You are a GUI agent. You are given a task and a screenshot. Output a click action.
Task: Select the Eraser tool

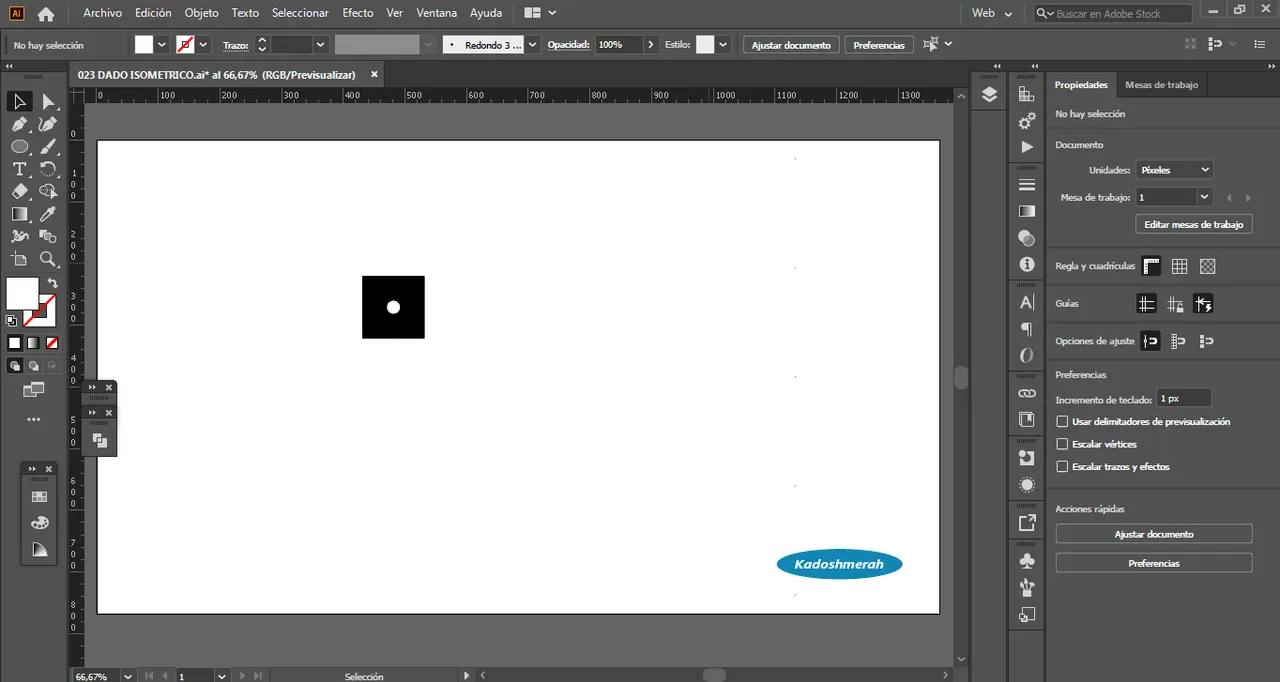19,191
